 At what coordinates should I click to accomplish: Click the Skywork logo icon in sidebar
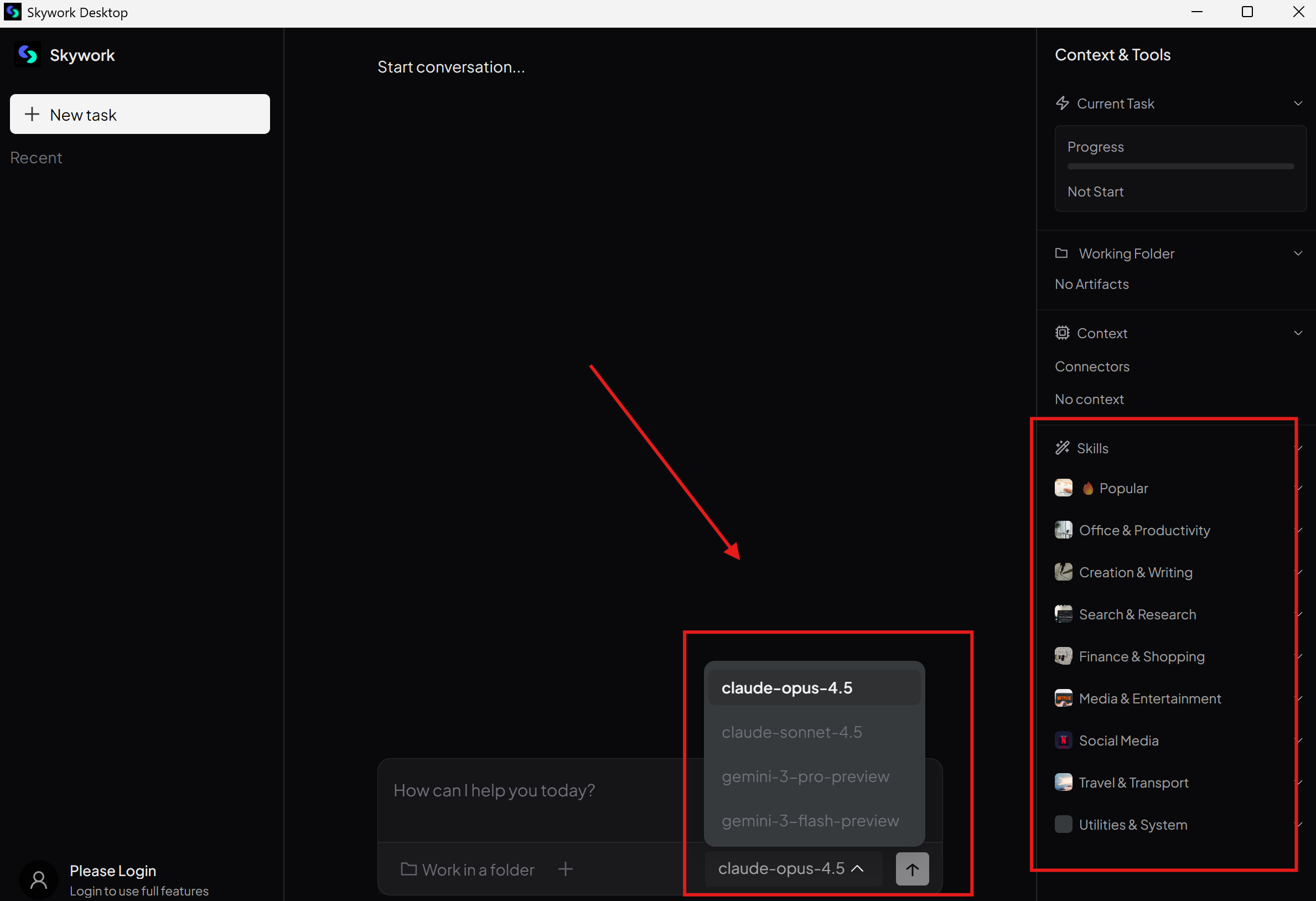click(x=27, y=55)
